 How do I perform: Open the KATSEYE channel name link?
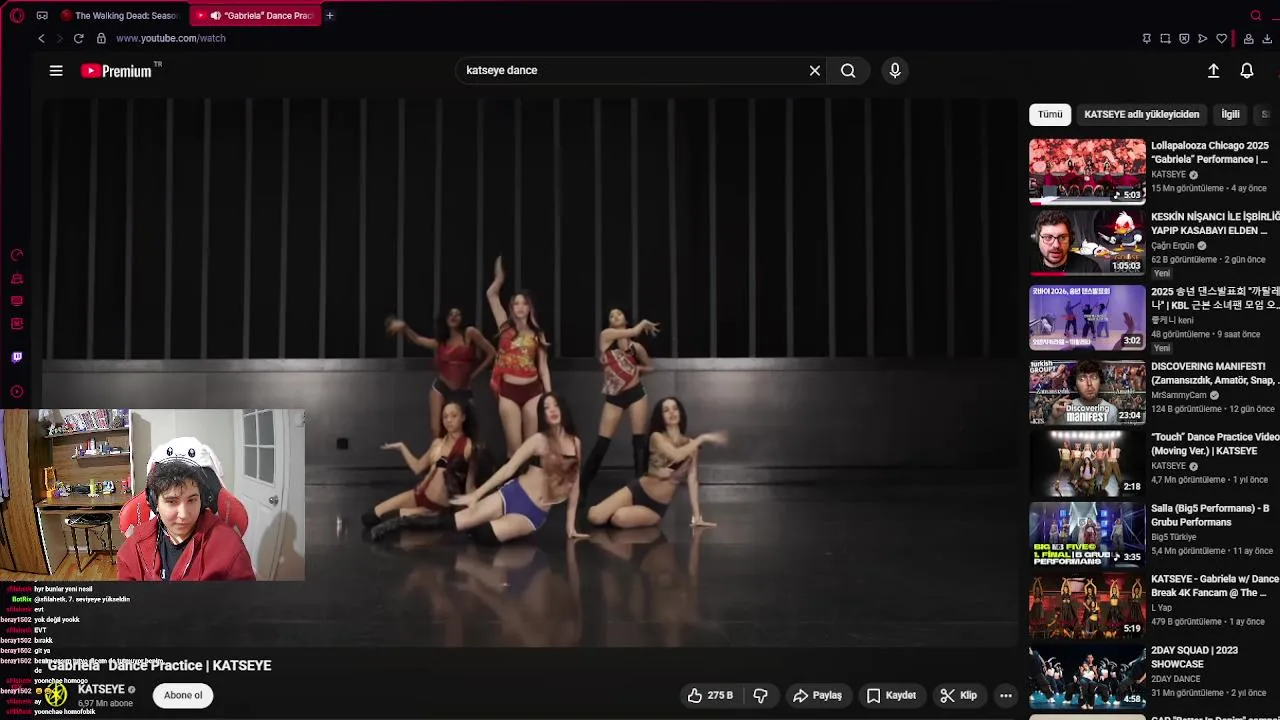(x=101, y=689)
